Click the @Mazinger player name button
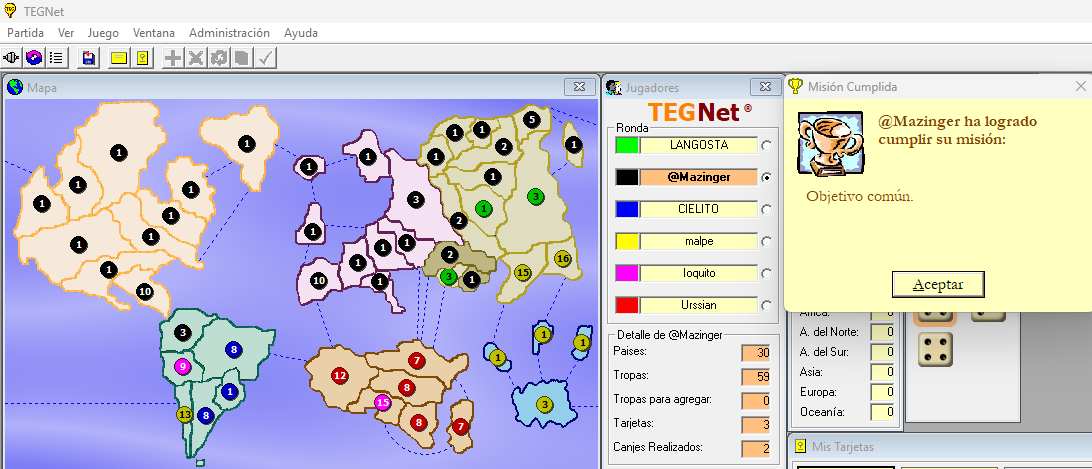Image resolution: width=1092 pixels, height=469 pixels. tap(699, 177)
